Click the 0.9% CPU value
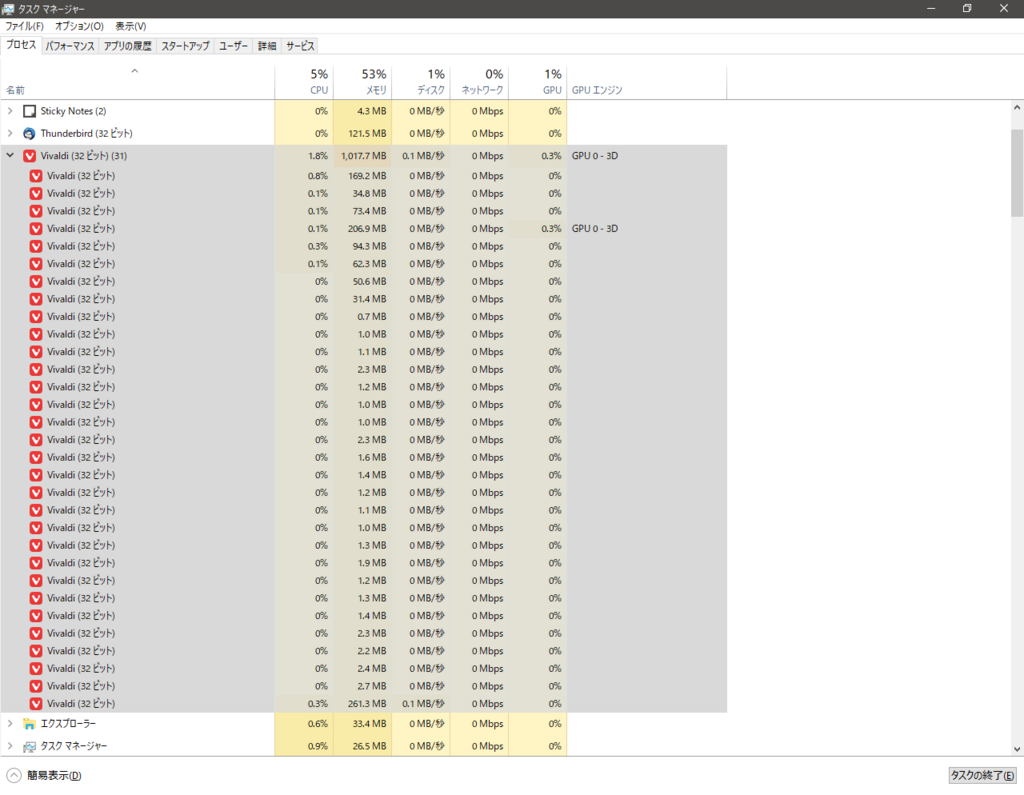The width and height of the screenshot is (1024, 795). pyautogui.click(x=318, y=746)
